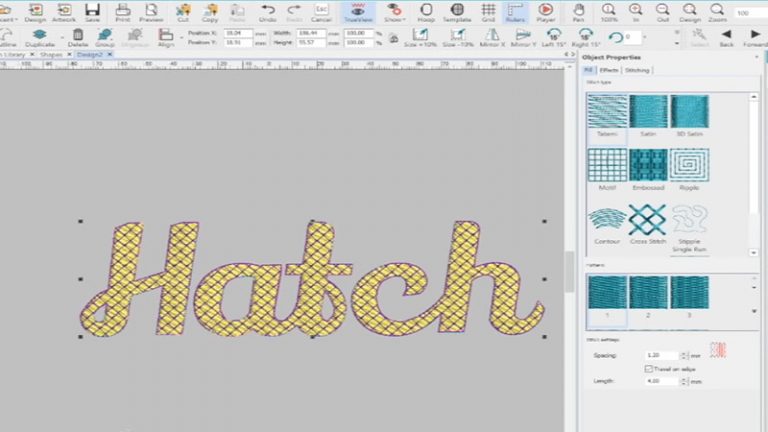Save the design with Save icon

[92, 13]
